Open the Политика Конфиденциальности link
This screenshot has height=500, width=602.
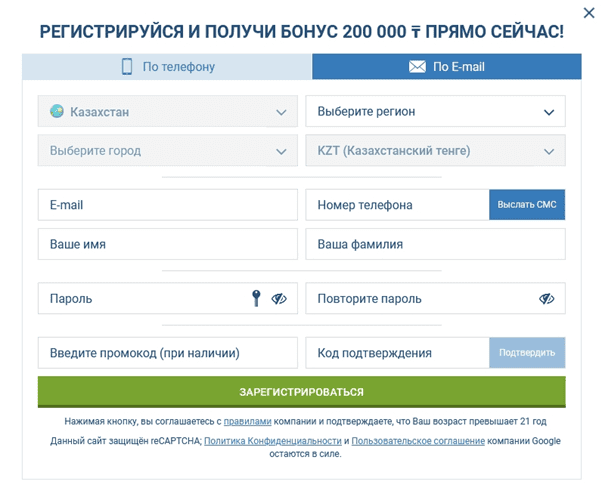[273, 441]
